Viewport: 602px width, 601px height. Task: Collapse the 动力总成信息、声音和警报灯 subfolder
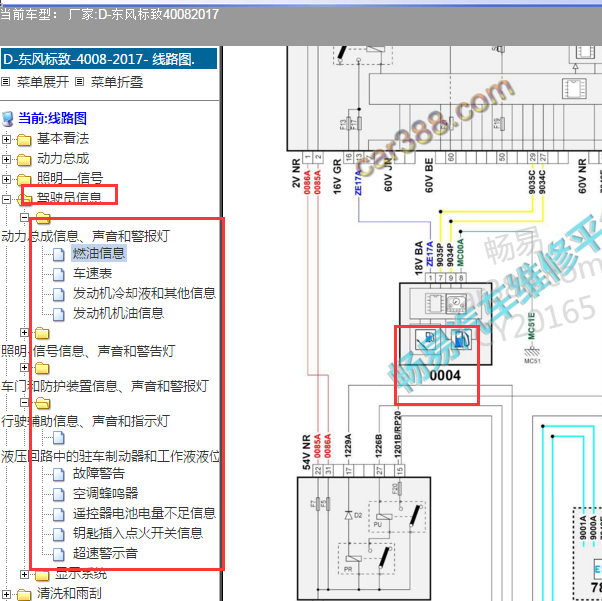coord(25,217)
